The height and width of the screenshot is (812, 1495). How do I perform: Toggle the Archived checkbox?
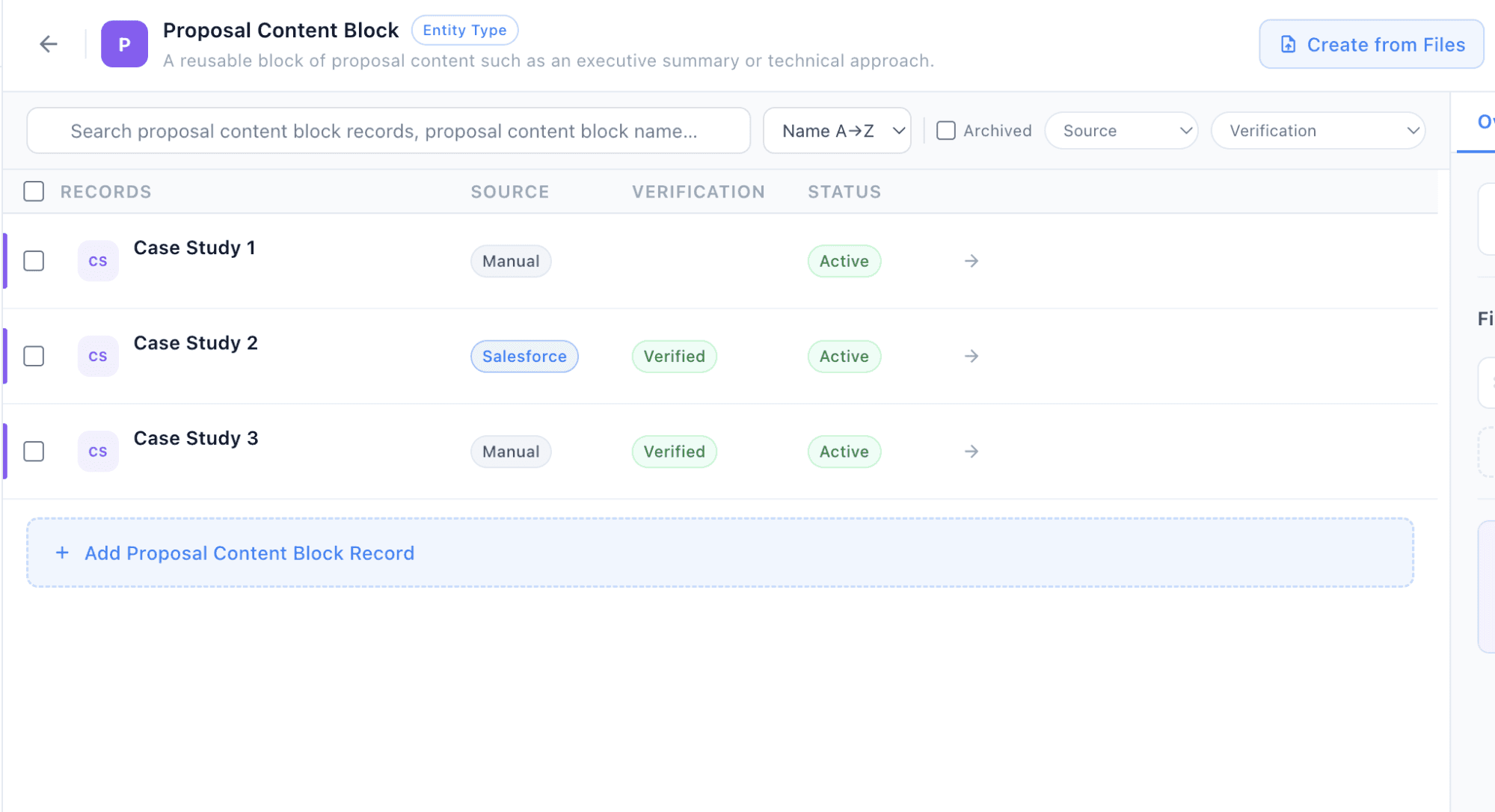tap(946, 131)
